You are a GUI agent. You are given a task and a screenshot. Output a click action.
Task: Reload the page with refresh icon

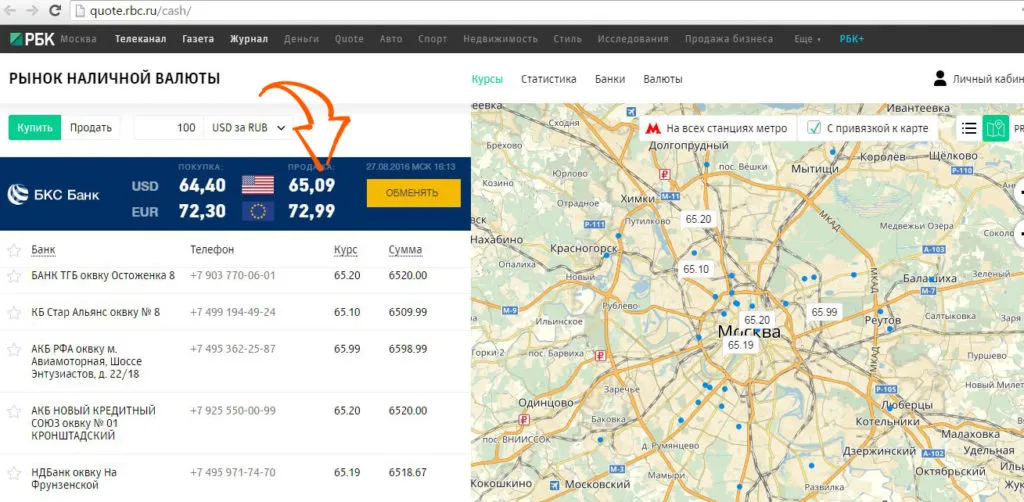pyautogui.click(x=56, y=10)
